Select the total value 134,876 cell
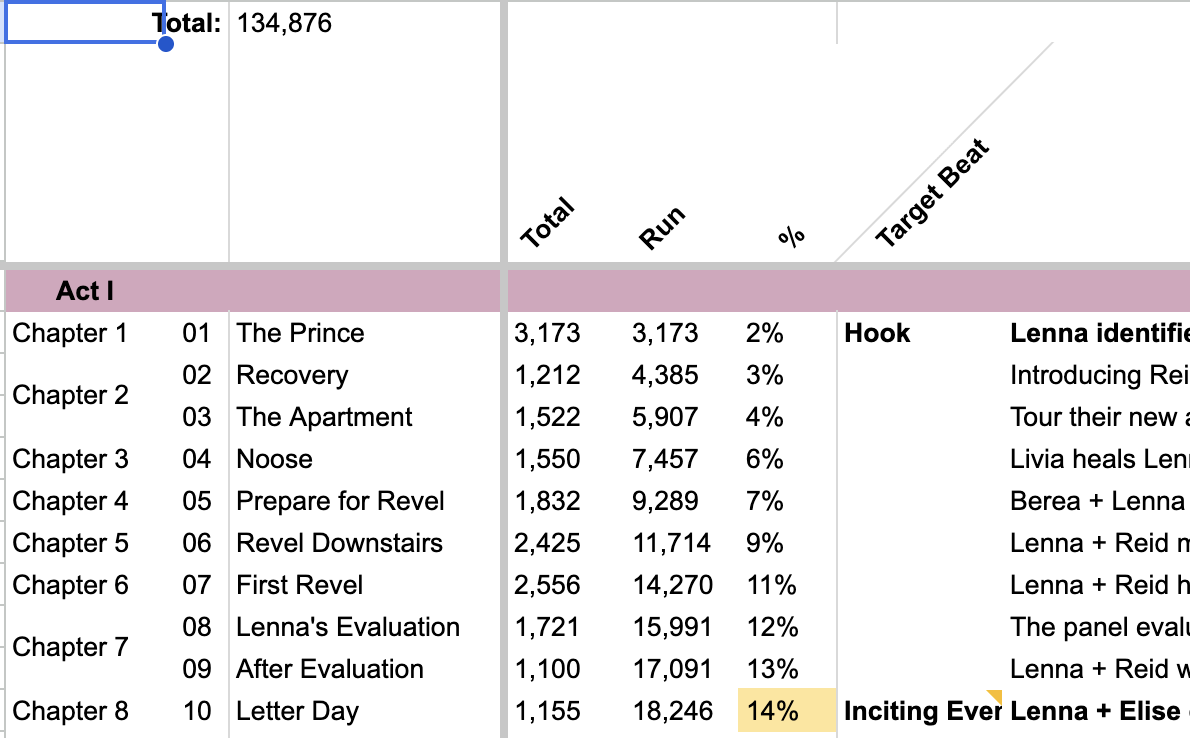Viewport: 1190px width, 738px height. (285, 23)
